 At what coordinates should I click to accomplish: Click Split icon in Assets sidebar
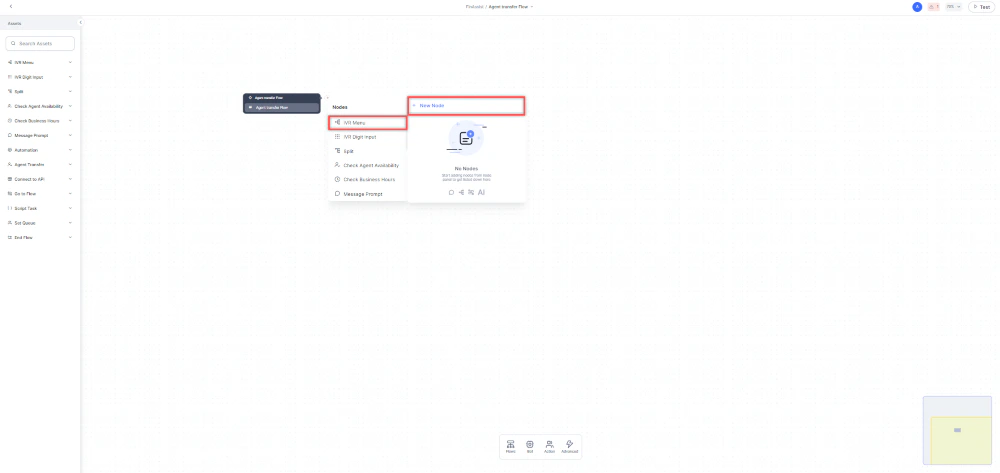pyautogui.click(x=10, y=92)
